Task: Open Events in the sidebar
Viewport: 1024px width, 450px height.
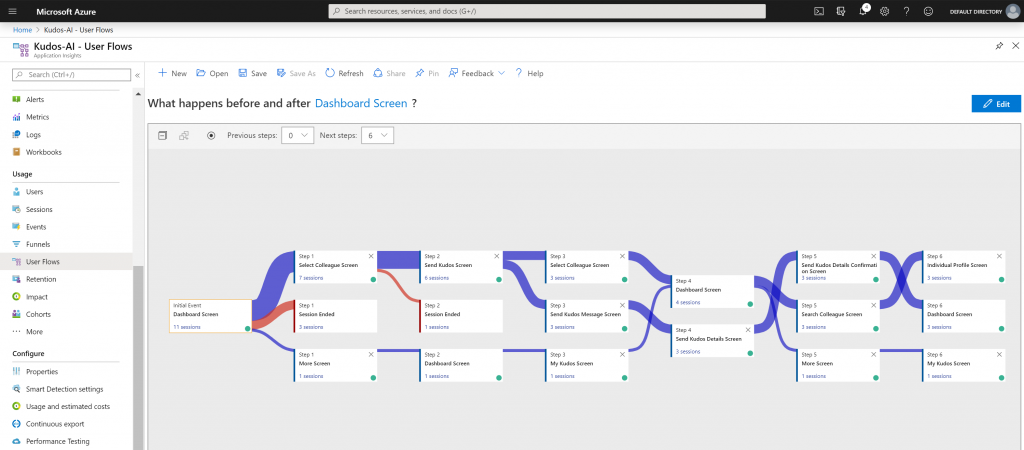Action: [x=36, y=227]
